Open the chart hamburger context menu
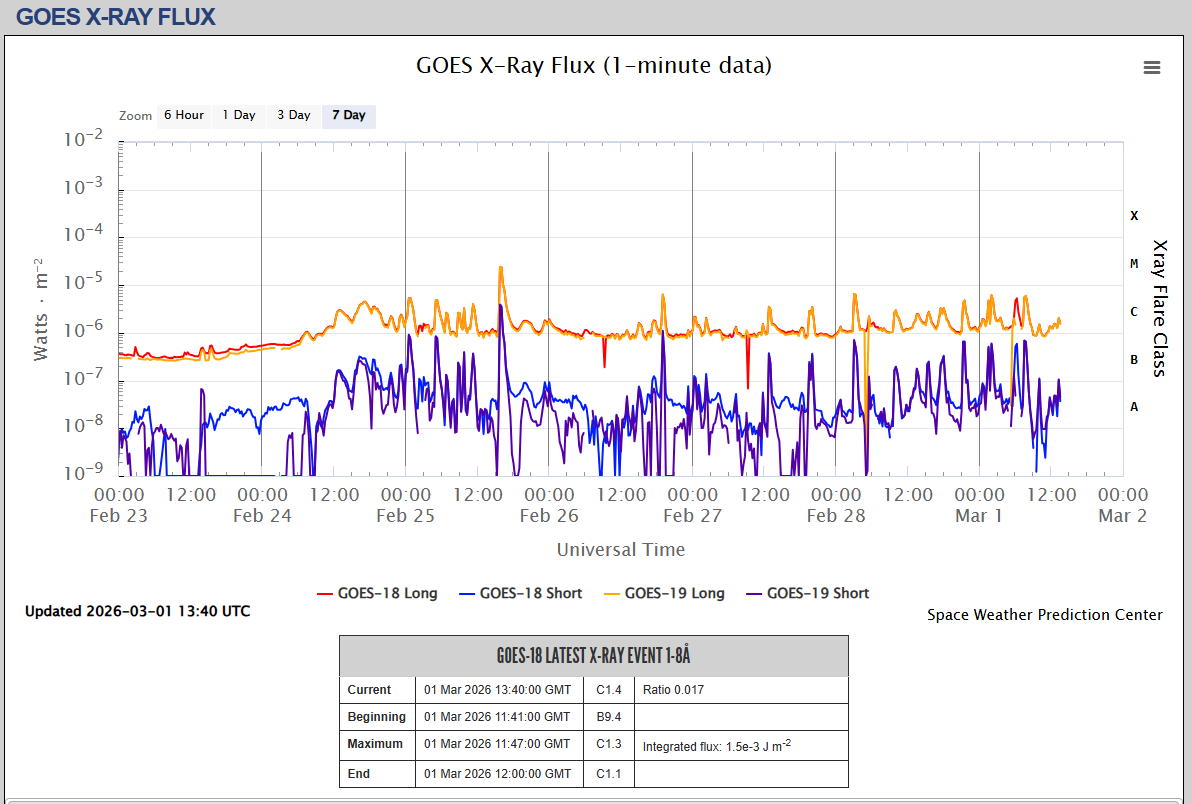 click(1152, 68)
